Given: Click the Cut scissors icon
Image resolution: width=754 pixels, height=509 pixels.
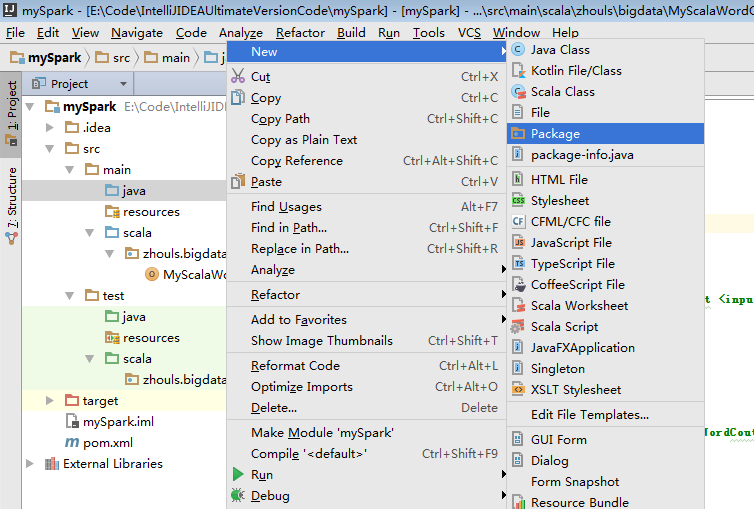Looking at the screenshot, I should pos(238,76).
